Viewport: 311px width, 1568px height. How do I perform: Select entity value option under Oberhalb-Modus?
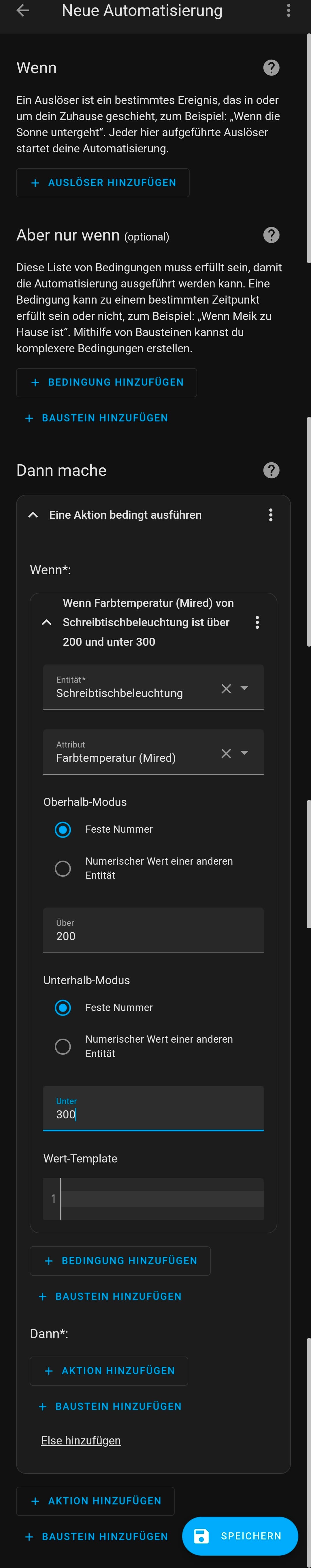pyautogui.click(x=63, y=869)
